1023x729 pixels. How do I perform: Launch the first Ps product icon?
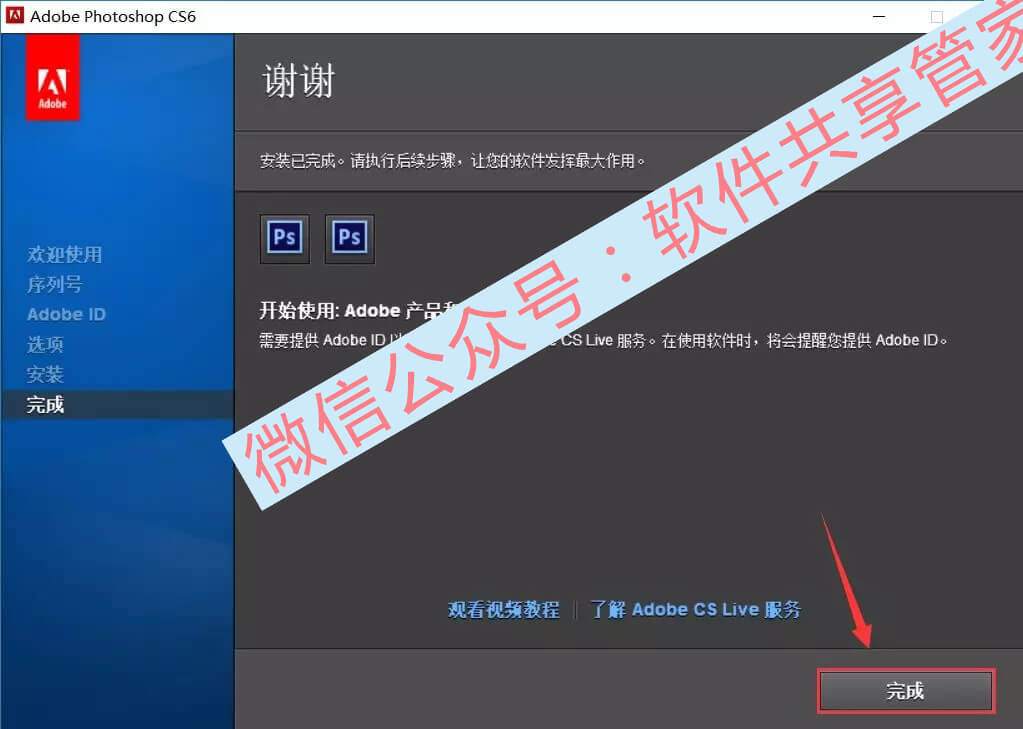coord(284,238)
